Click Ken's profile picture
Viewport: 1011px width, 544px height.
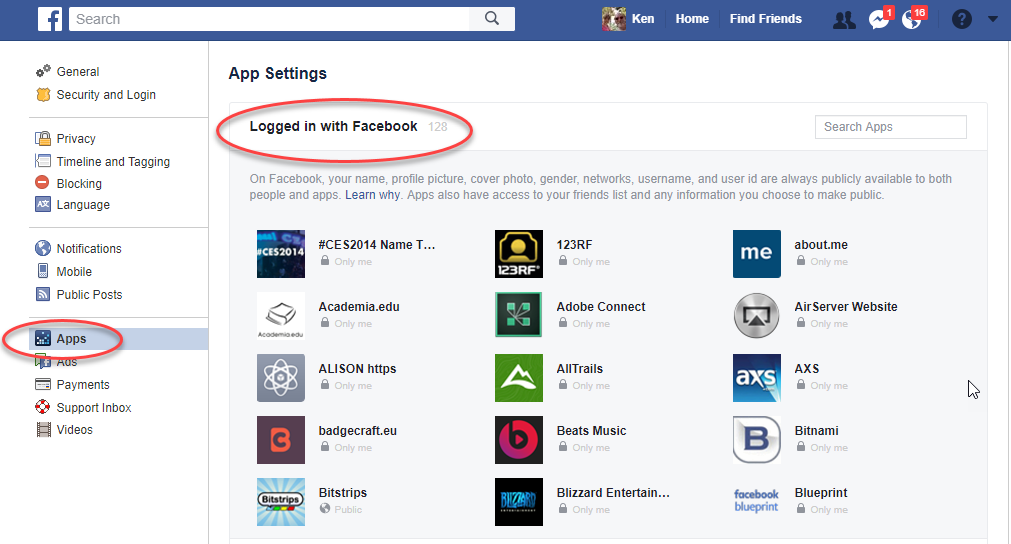click(x=614, y=19)
